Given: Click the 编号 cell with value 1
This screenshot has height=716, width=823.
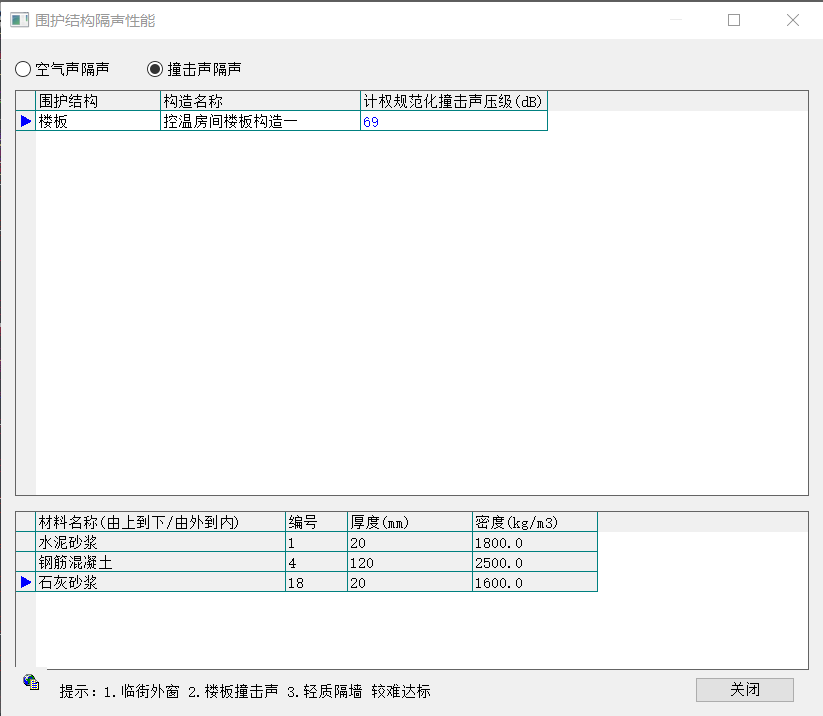Looking at the screenshot, I should pyautogui.click(x=316, y=542).
